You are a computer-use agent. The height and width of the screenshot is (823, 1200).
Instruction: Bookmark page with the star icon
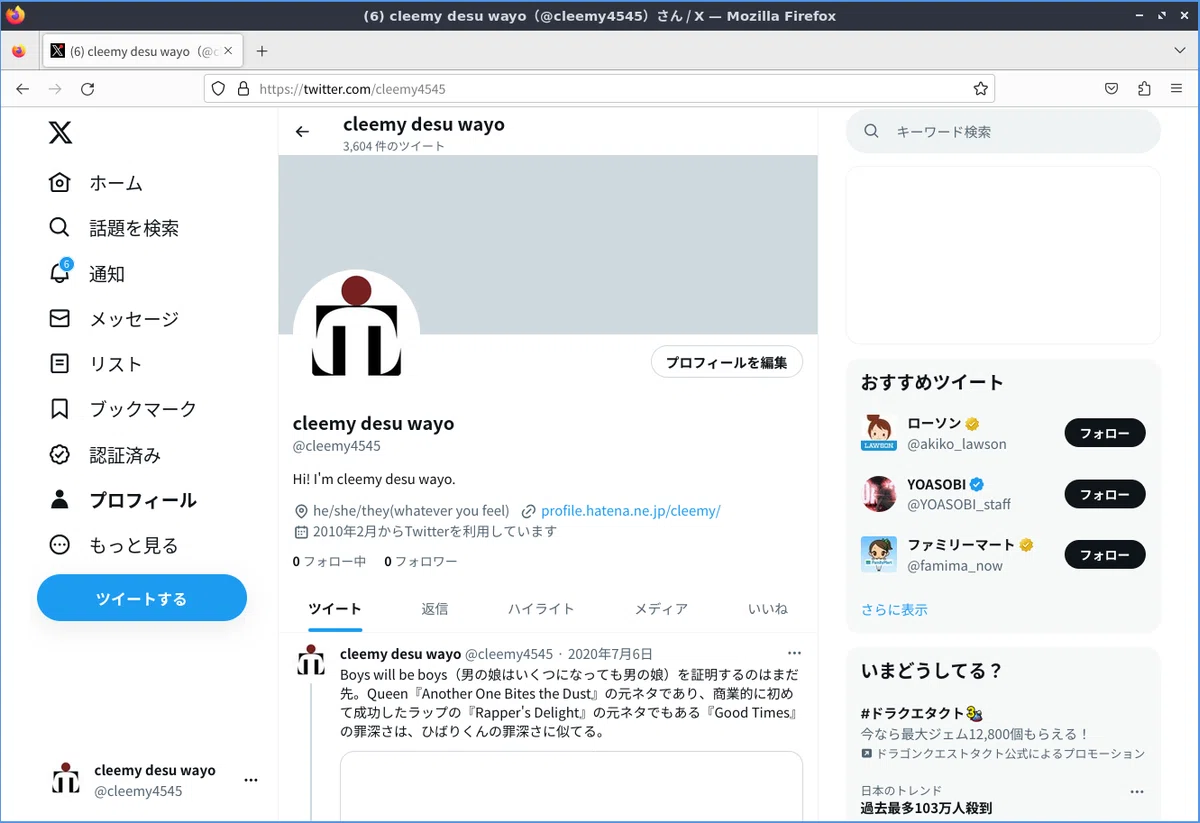980,89
